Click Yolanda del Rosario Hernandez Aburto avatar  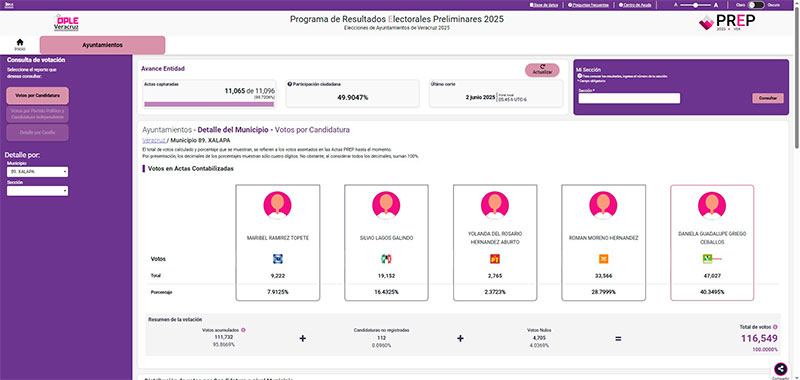[495, 206]
